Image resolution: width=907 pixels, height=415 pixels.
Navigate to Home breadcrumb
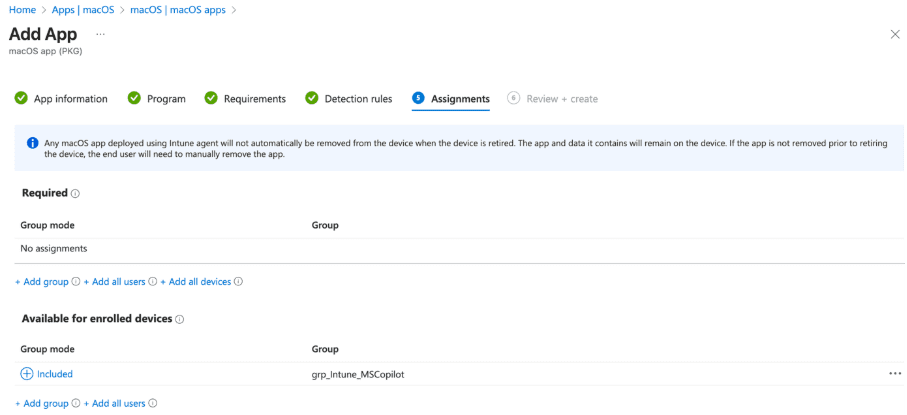pyautogui.click(x=22, y=9)
